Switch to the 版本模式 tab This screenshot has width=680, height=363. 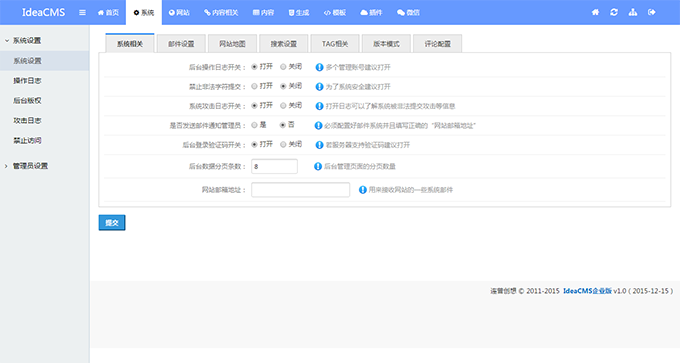point(386,44)
